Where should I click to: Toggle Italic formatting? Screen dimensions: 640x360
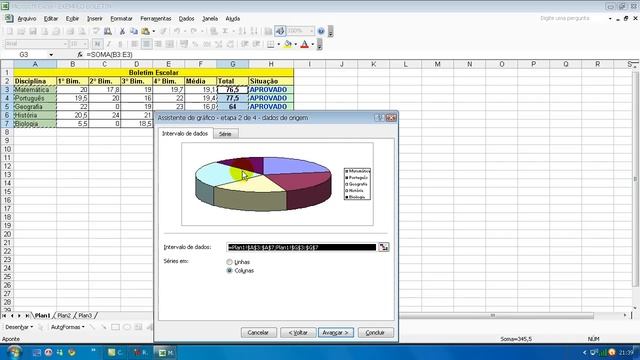[109, 44]
